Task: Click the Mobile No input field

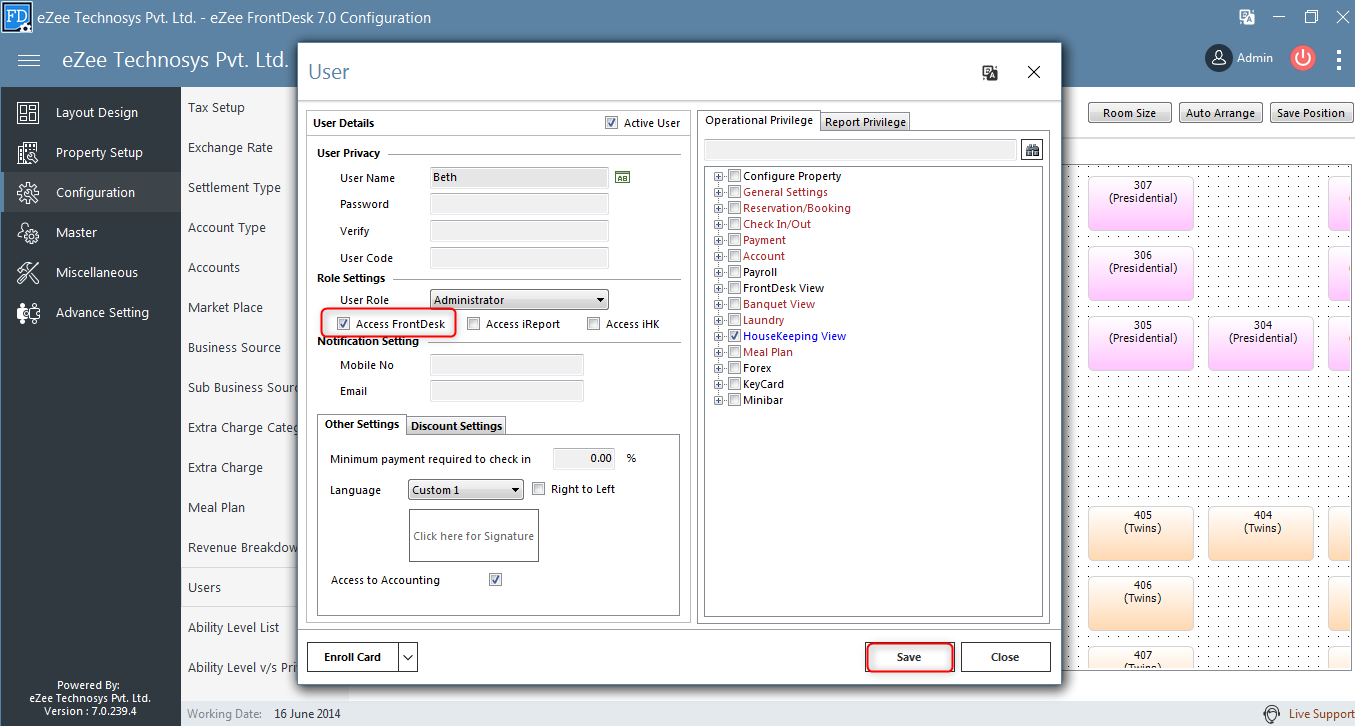Action: 507,365
